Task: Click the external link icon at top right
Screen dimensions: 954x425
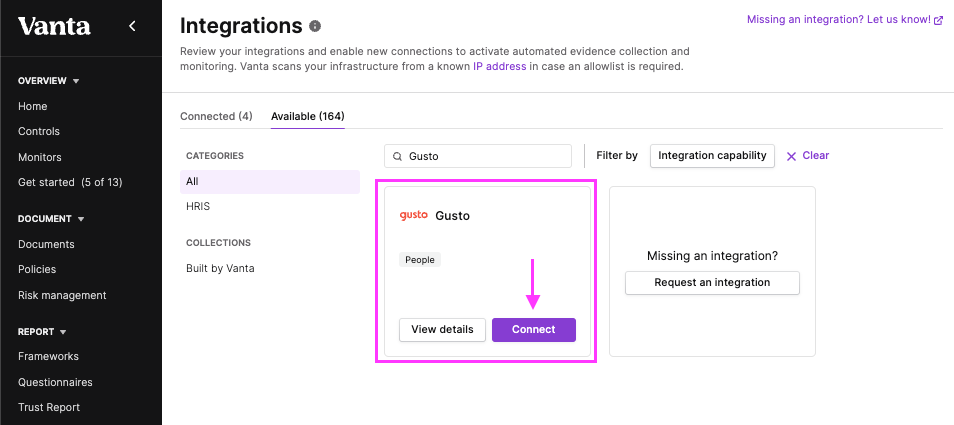Action: pos(938,20)
